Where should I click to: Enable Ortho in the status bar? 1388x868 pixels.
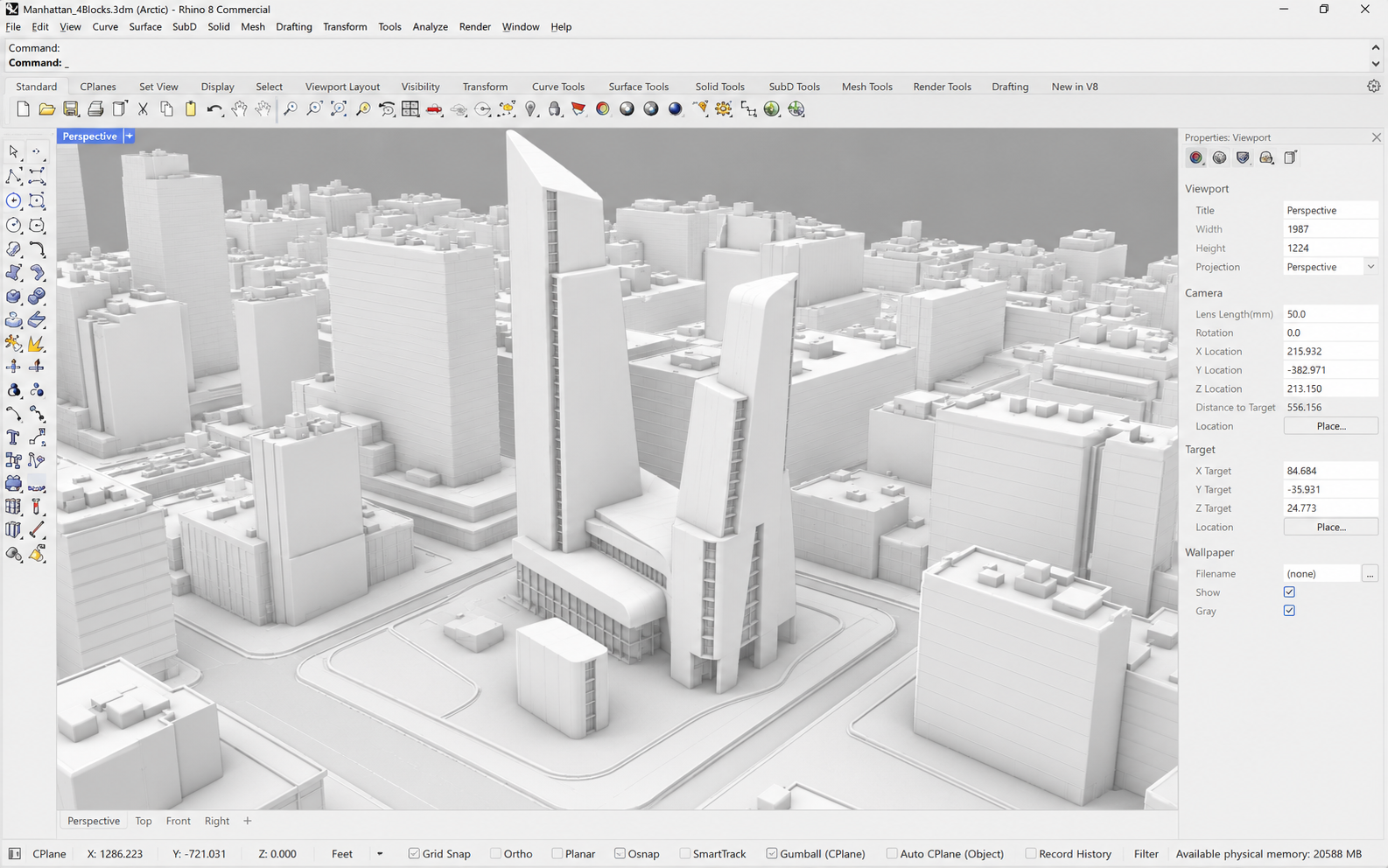click(x=495, y=853)
